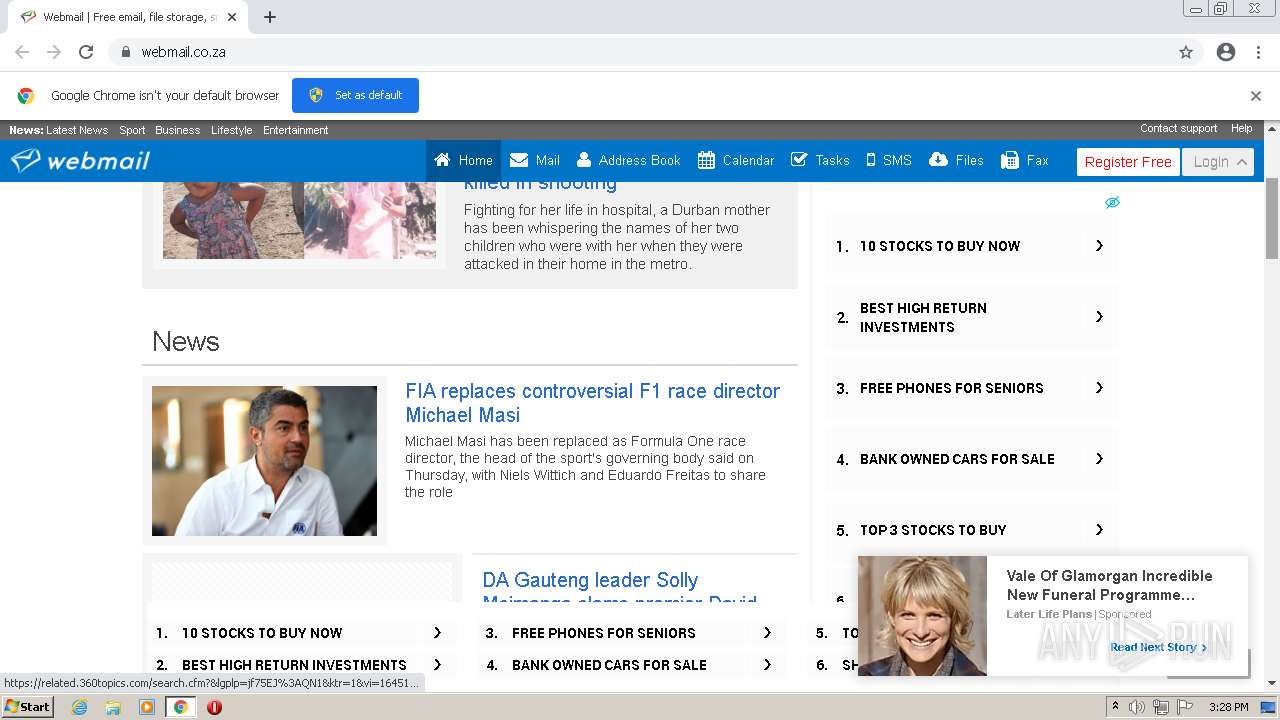Image resolution: width=1280 pixels, height=720 pixels.
Task: Click Set as default button
Action: click(x=355, y=95)
